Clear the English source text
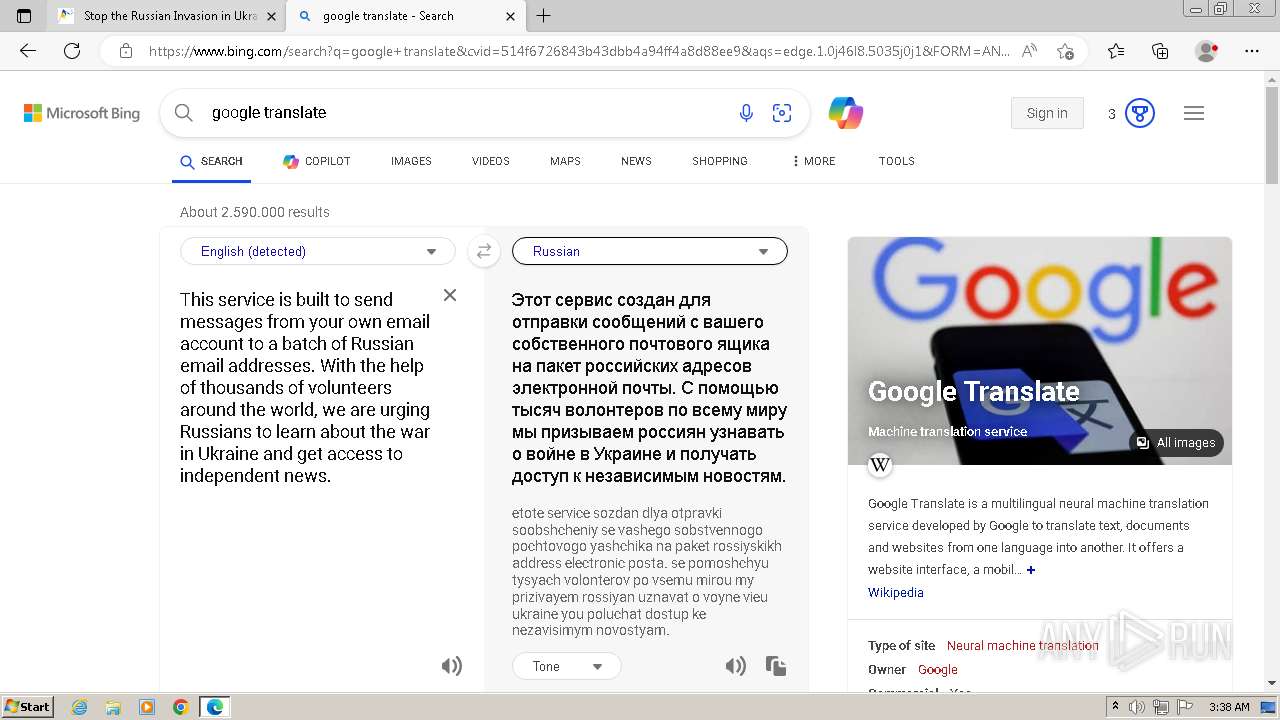 coord(450,295)
